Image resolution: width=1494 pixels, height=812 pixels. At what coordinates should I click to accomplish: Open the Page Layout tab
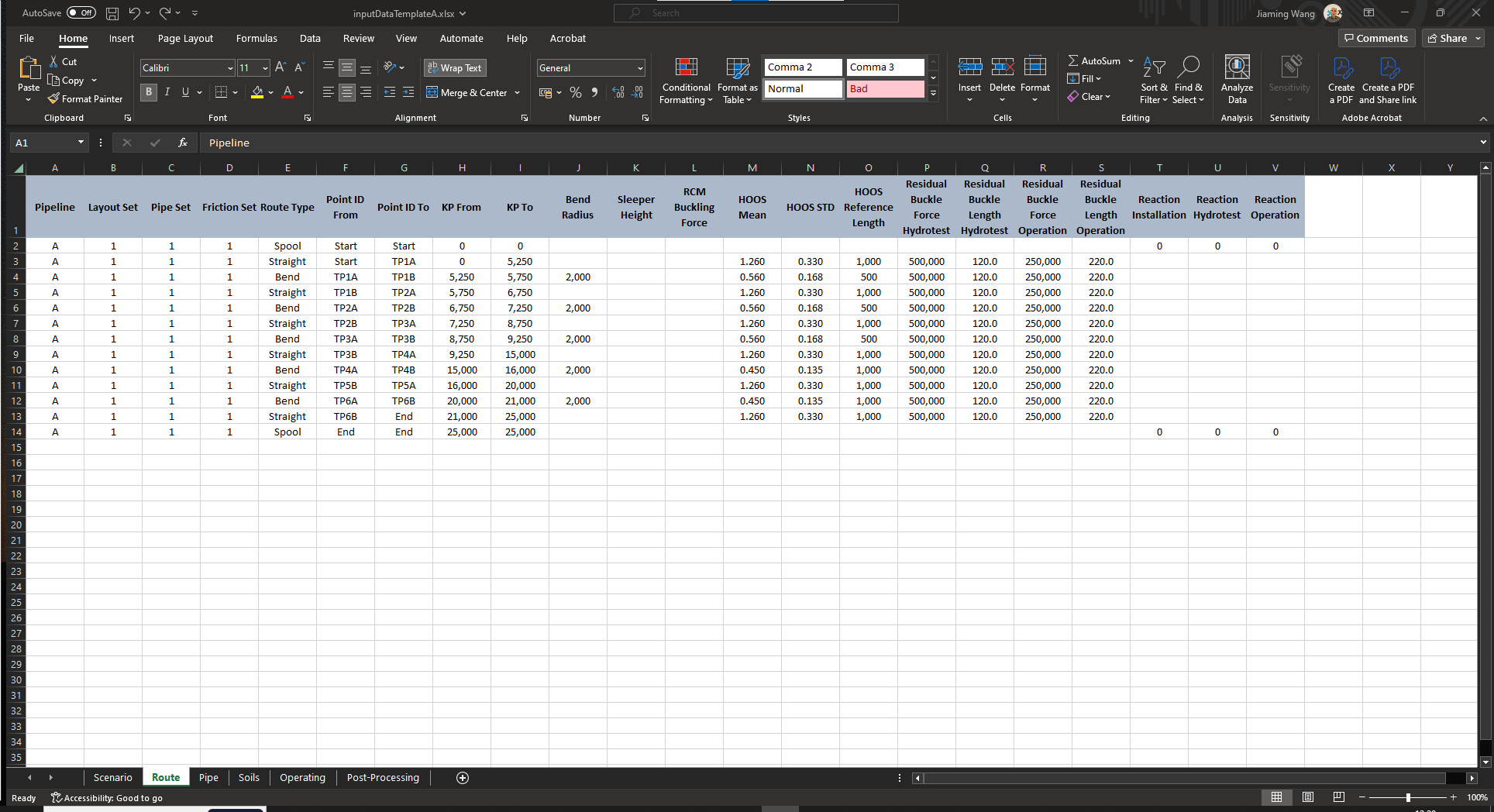(x=185, y=38)
